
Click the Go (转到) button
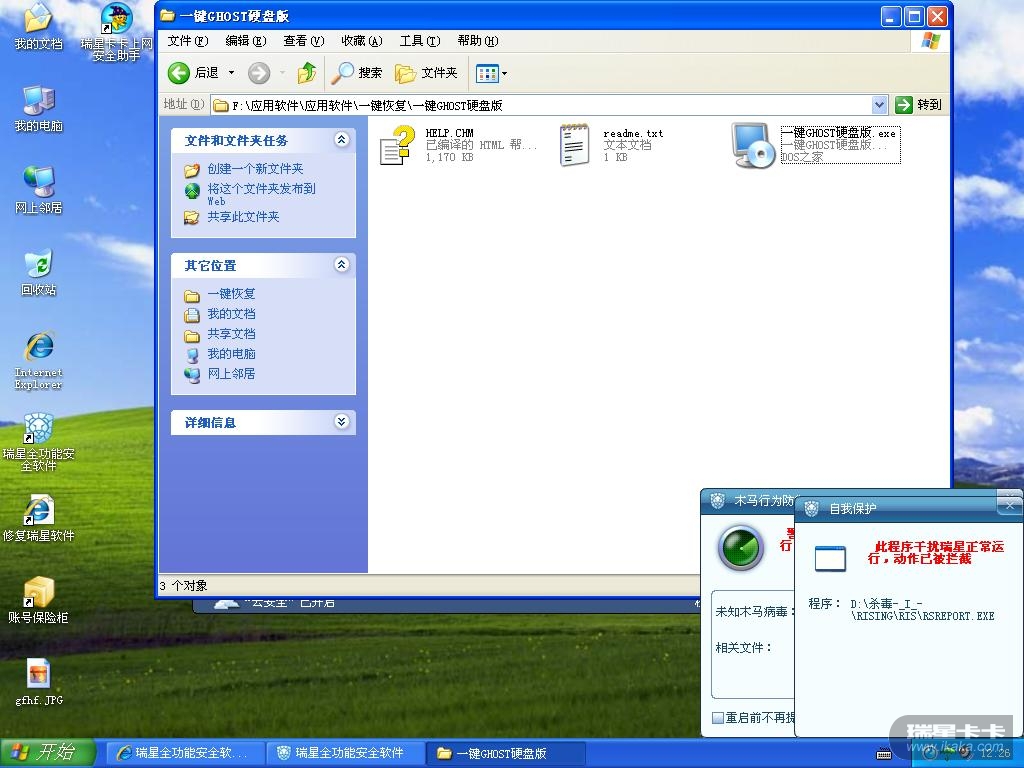(920, 104)
